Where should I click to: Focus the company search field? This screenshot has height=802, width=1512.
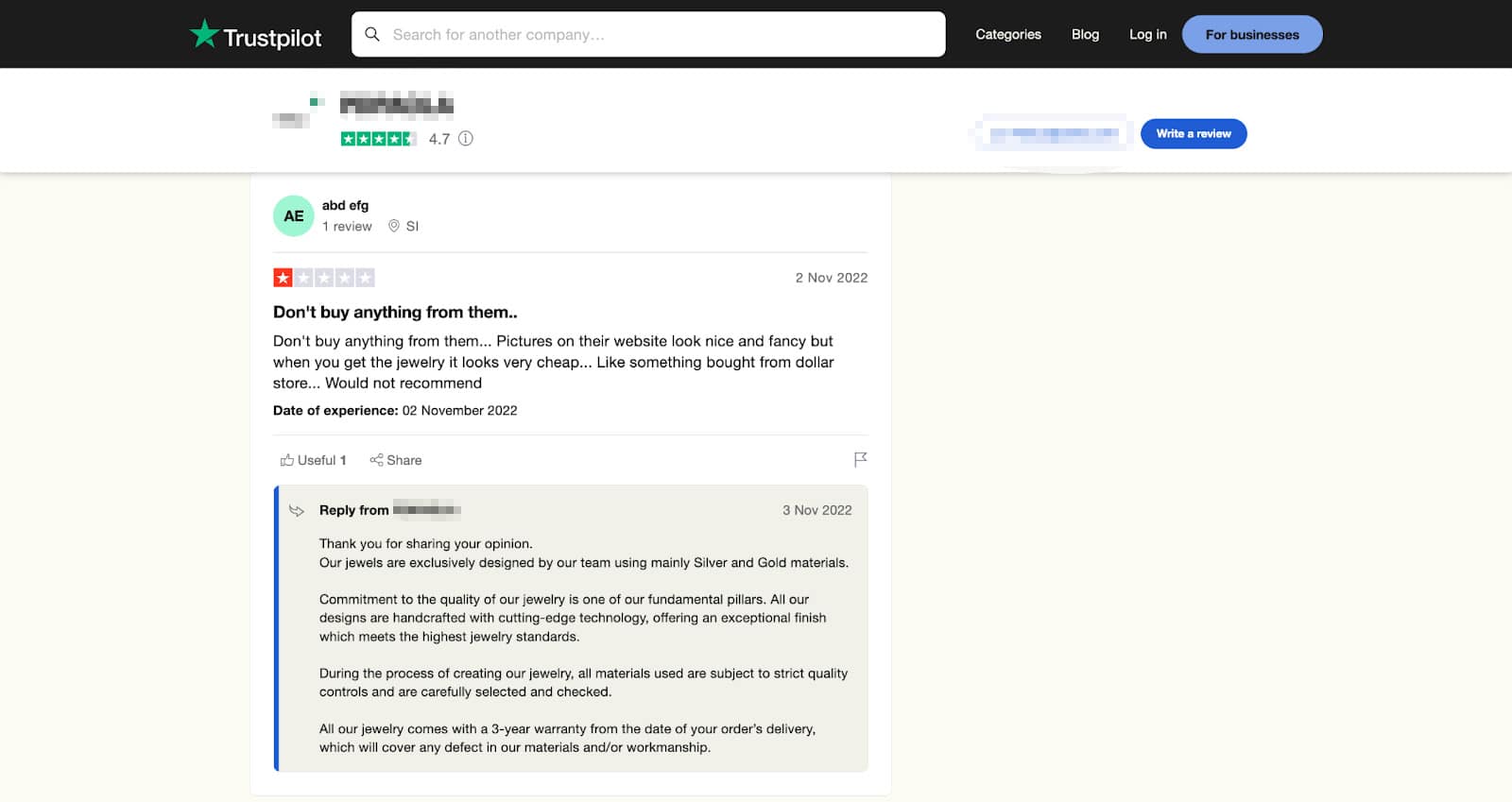coord(648,34)
